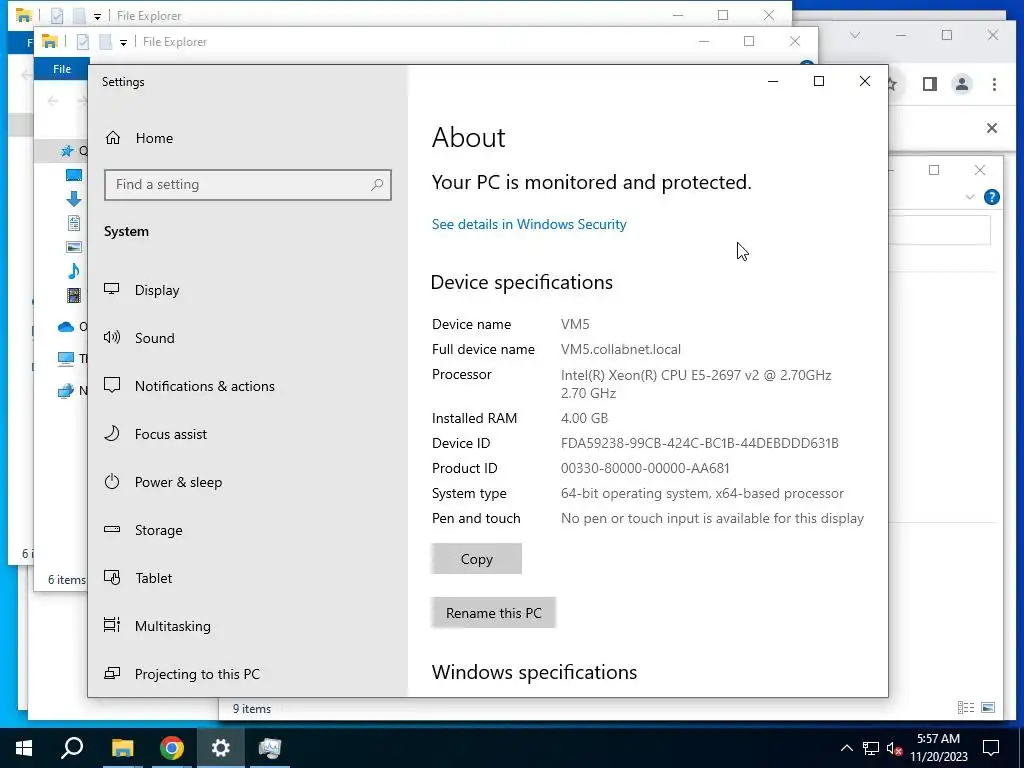Click the OneDrive cloud icon in File Explorer

(66, 327)
